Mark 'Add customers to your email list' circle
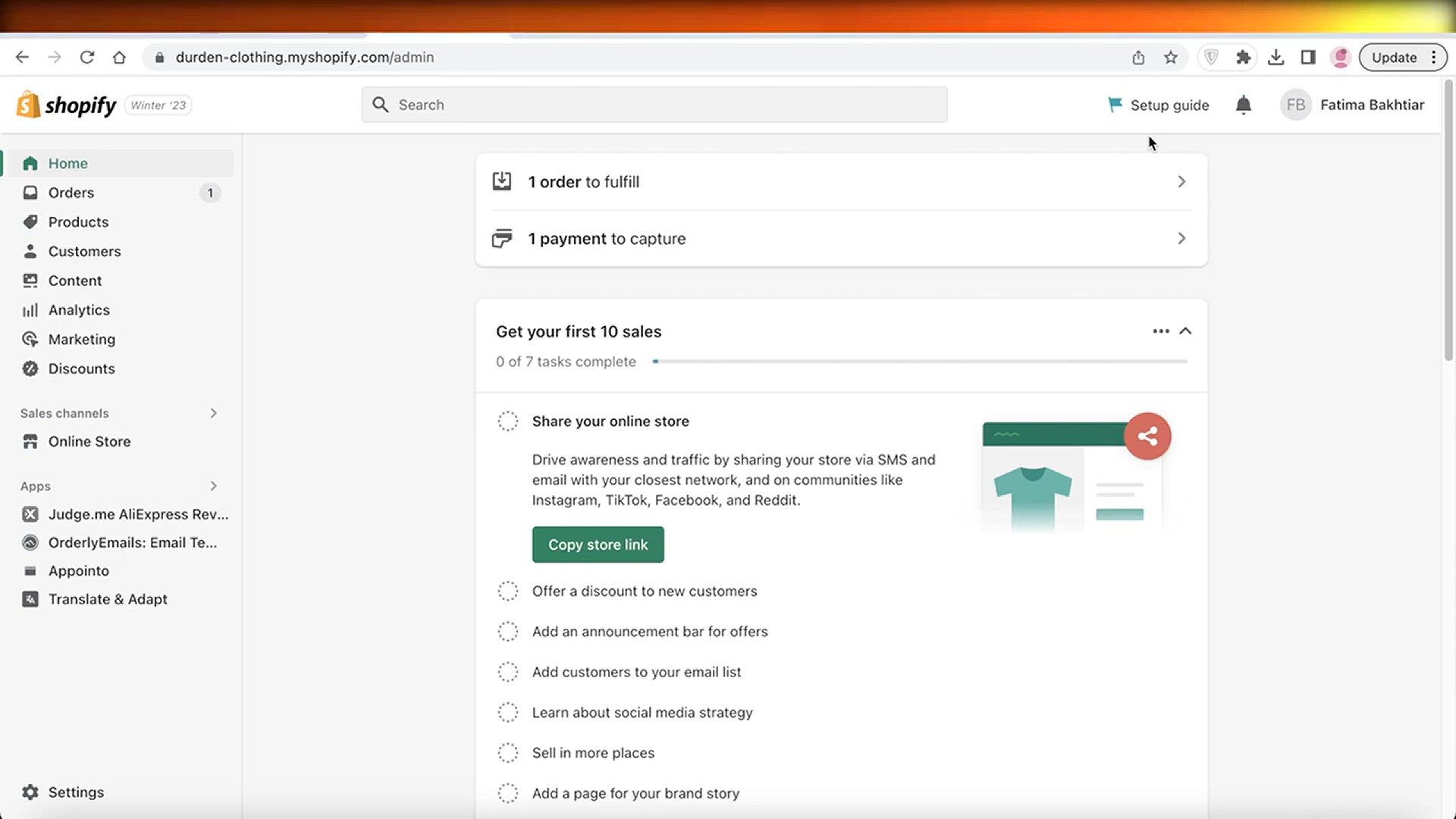Viewport: 1456px width, 819px height. pos(508,672)
